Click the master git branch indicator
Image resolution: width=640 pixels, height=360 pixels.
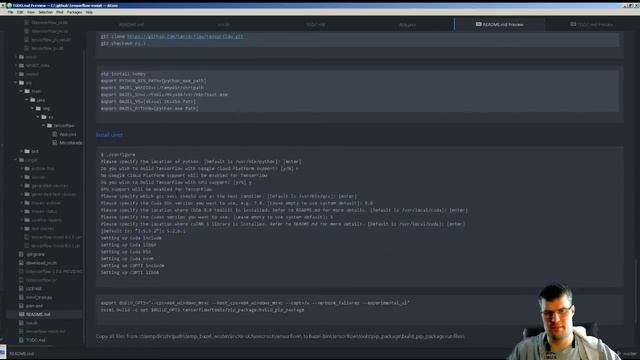coord(629,353)
